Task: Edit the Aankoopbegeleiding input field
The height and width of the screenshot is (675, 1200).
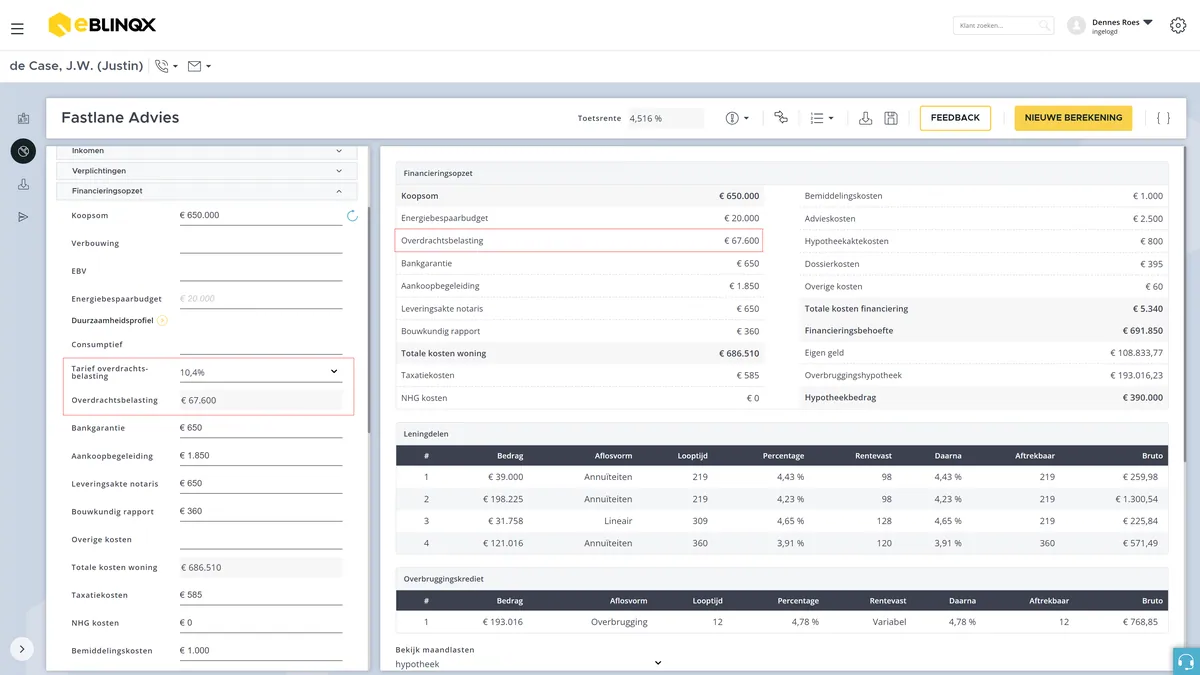Action: click(261, 456)
